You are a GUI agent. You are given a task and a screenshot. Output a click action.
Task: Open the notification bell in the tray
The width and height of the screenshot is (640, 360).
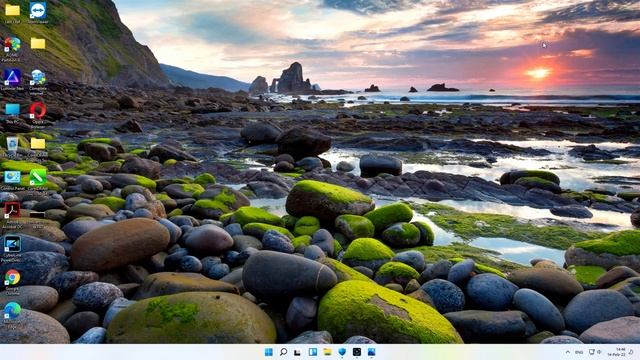click(x=631, y=352)
